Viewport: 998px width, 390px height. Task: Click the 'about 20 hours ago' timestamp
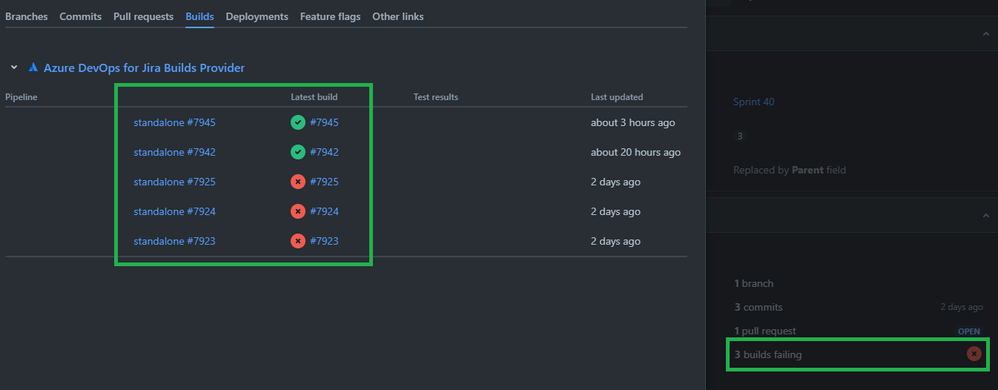pyautogui.click(x=636, y=152)
